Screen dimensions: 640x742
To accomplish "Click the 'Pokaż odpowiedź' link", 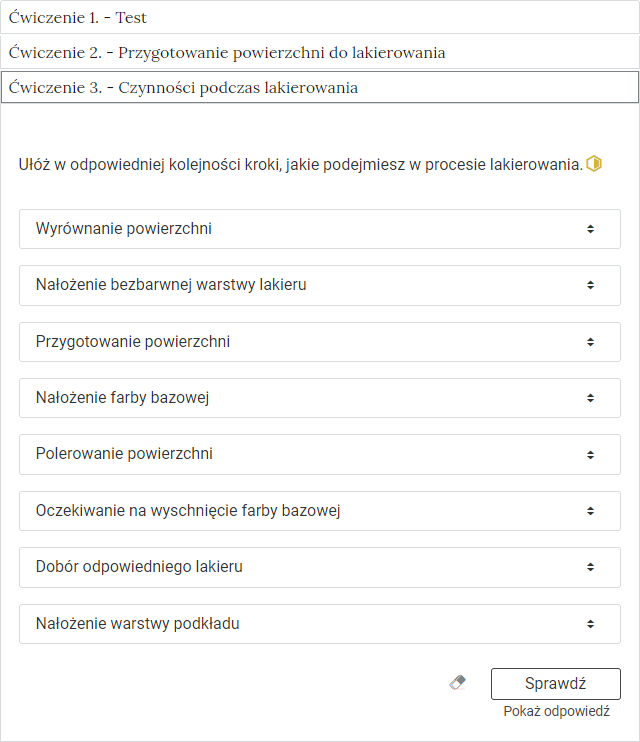I will tap(556, 712).
